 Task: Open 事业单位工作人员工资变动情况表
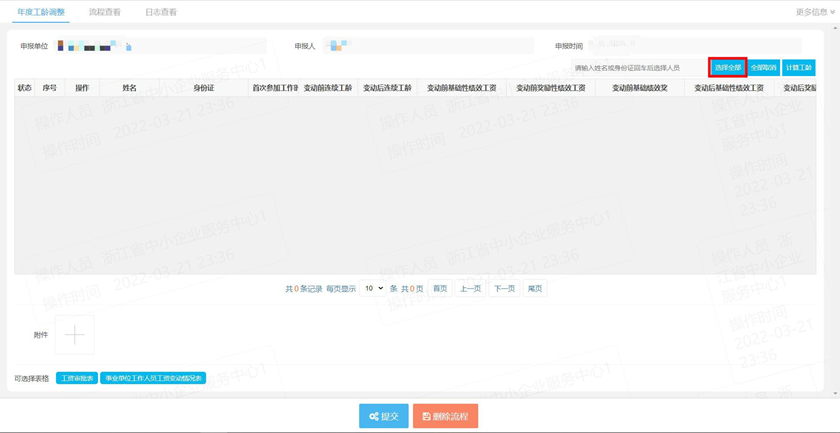click(153, 378)
